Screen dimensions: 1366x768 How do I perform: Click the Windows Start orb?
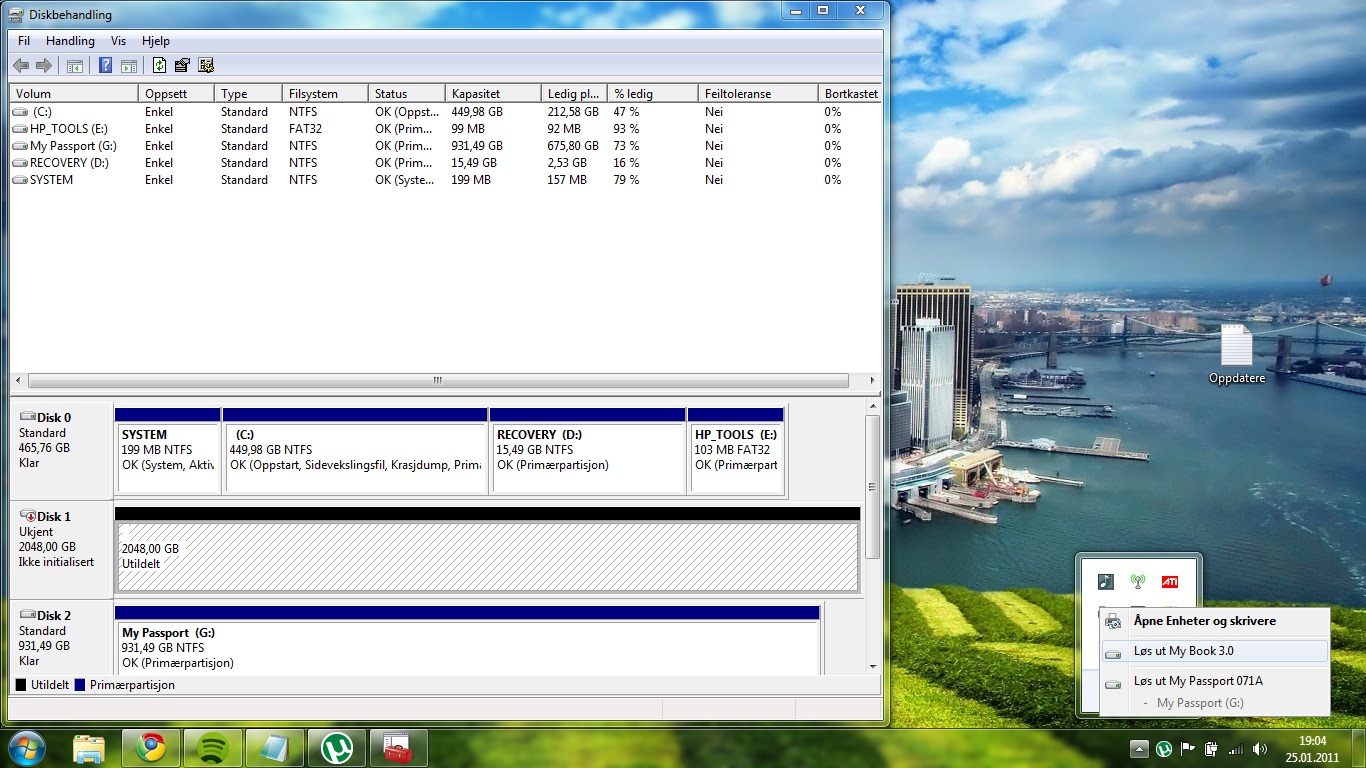point(26,748)
